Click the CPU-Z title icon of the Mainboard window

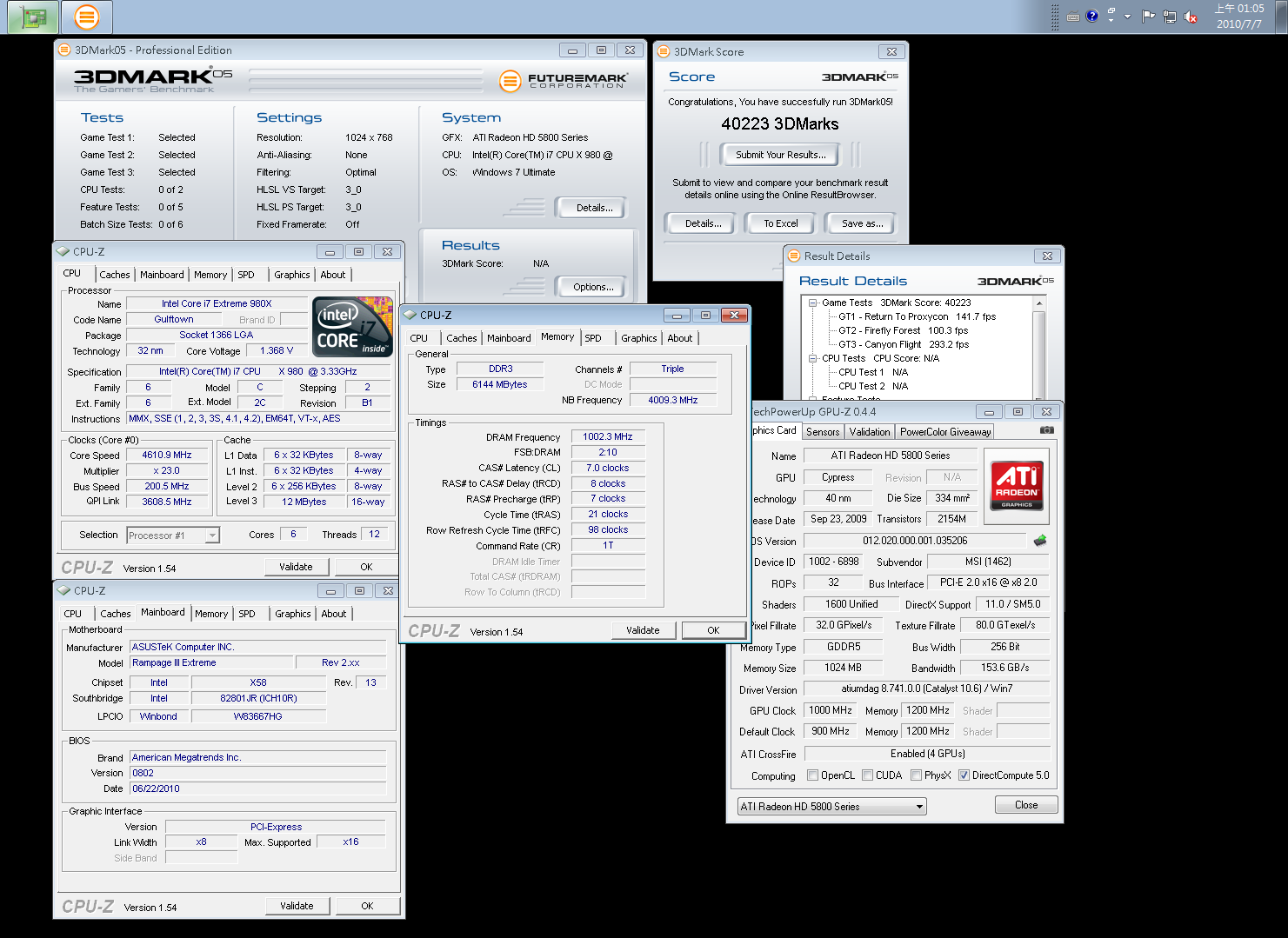(x=63, y=590)
